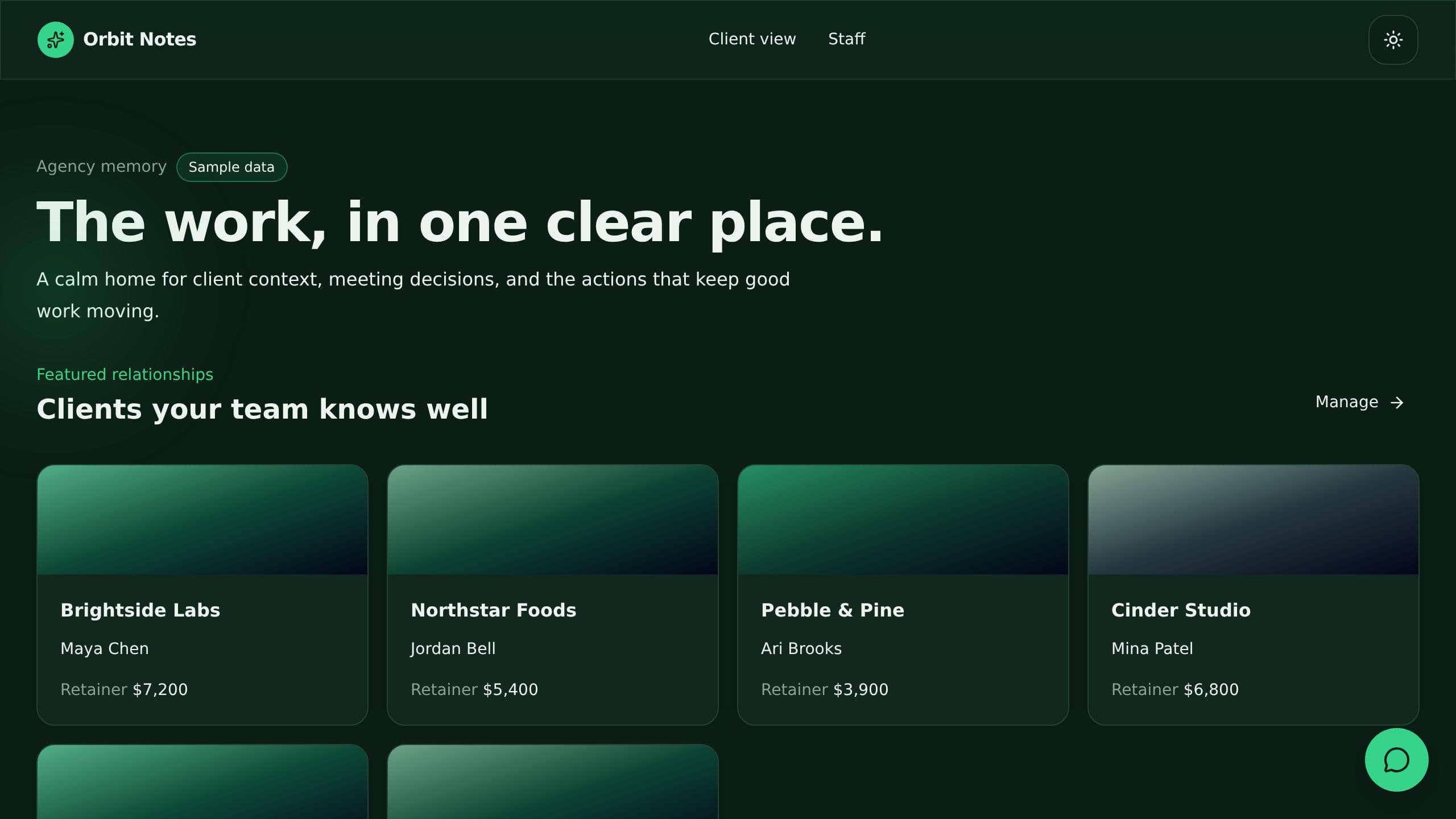Select contact name Ari Brooks
1456x819 pixels.
click(x=801, y=649)
